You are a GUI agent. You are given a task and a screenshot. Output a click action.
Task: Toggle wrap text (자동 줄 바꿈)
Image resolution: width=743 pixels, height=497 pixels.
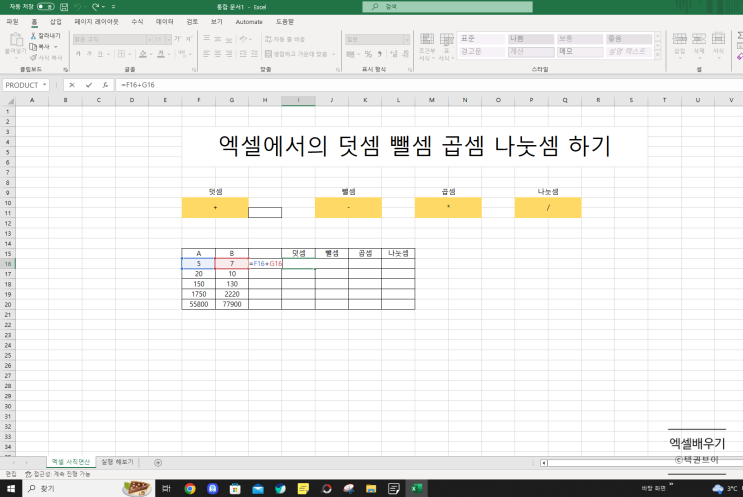[x=284, y=39]
